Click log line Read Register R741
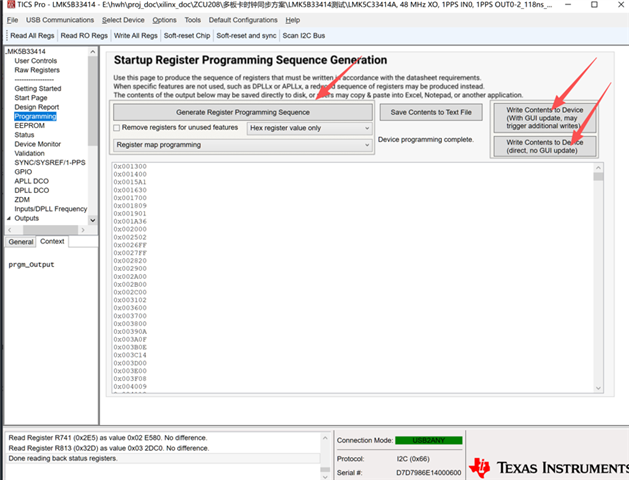Image resolution: width=629 pixels, height=480 pixels. pyautogui.click(x=108, y=438)
